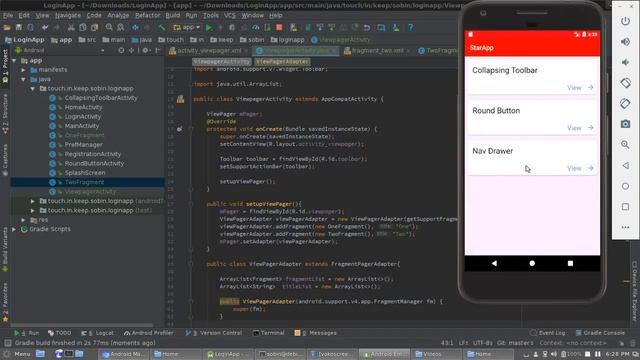Expand Gradle Scripts node
This screenshot has height=360, width=640.
[14, 229]
